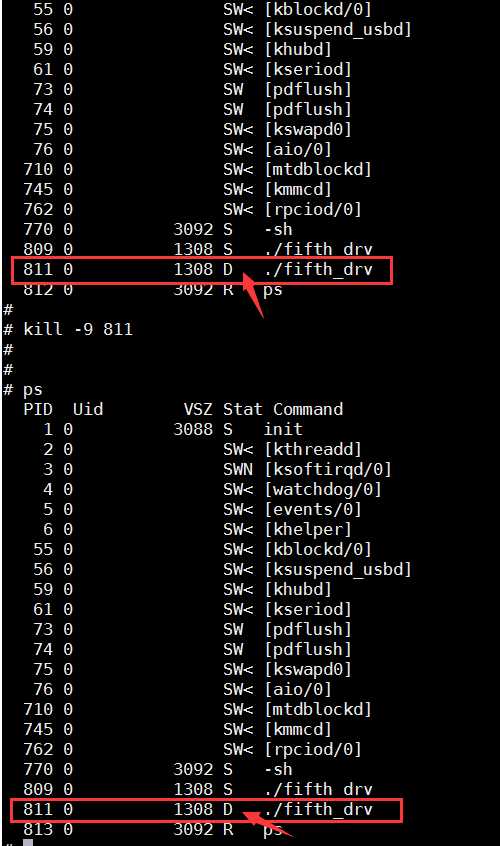Image resolution: width=500 pixels, height=846 pixels.
Task: Click the 3092 value in the PID 813 row
Action: pyautogui.click(x=193, y=829)
